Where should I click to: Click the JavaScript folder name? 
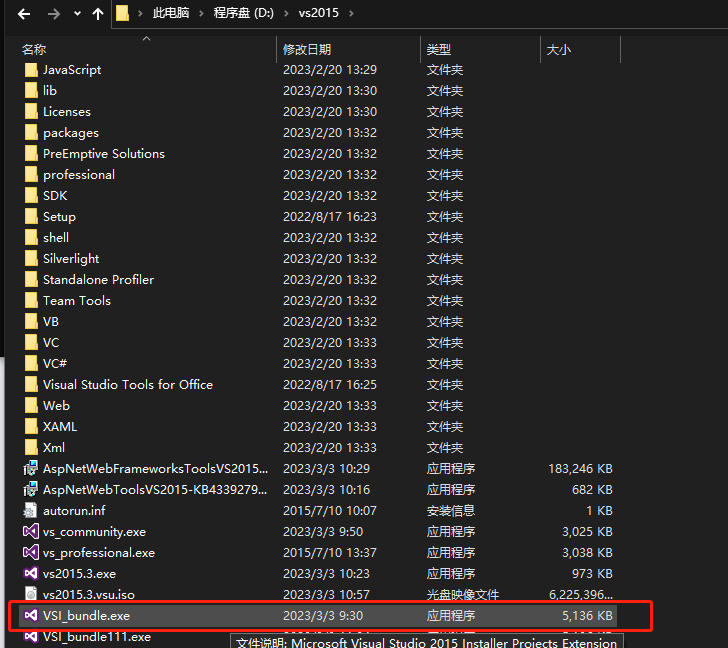click(72, 70)
